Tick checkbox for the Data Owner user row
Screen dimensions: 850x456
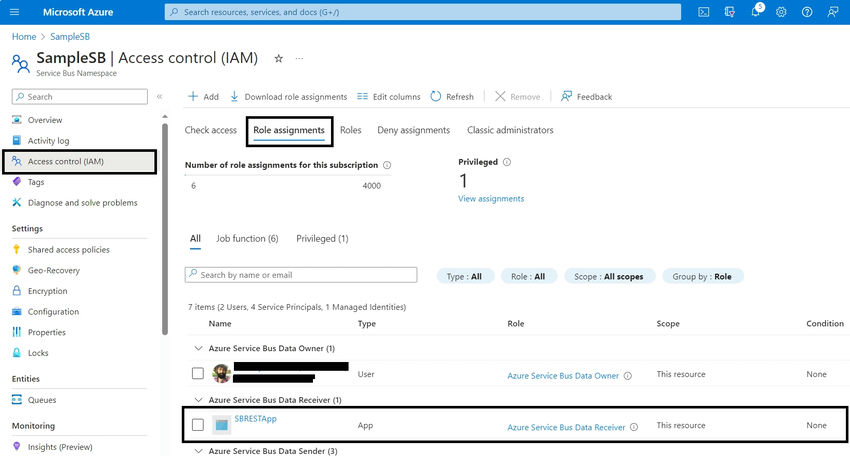pos(198,374)
